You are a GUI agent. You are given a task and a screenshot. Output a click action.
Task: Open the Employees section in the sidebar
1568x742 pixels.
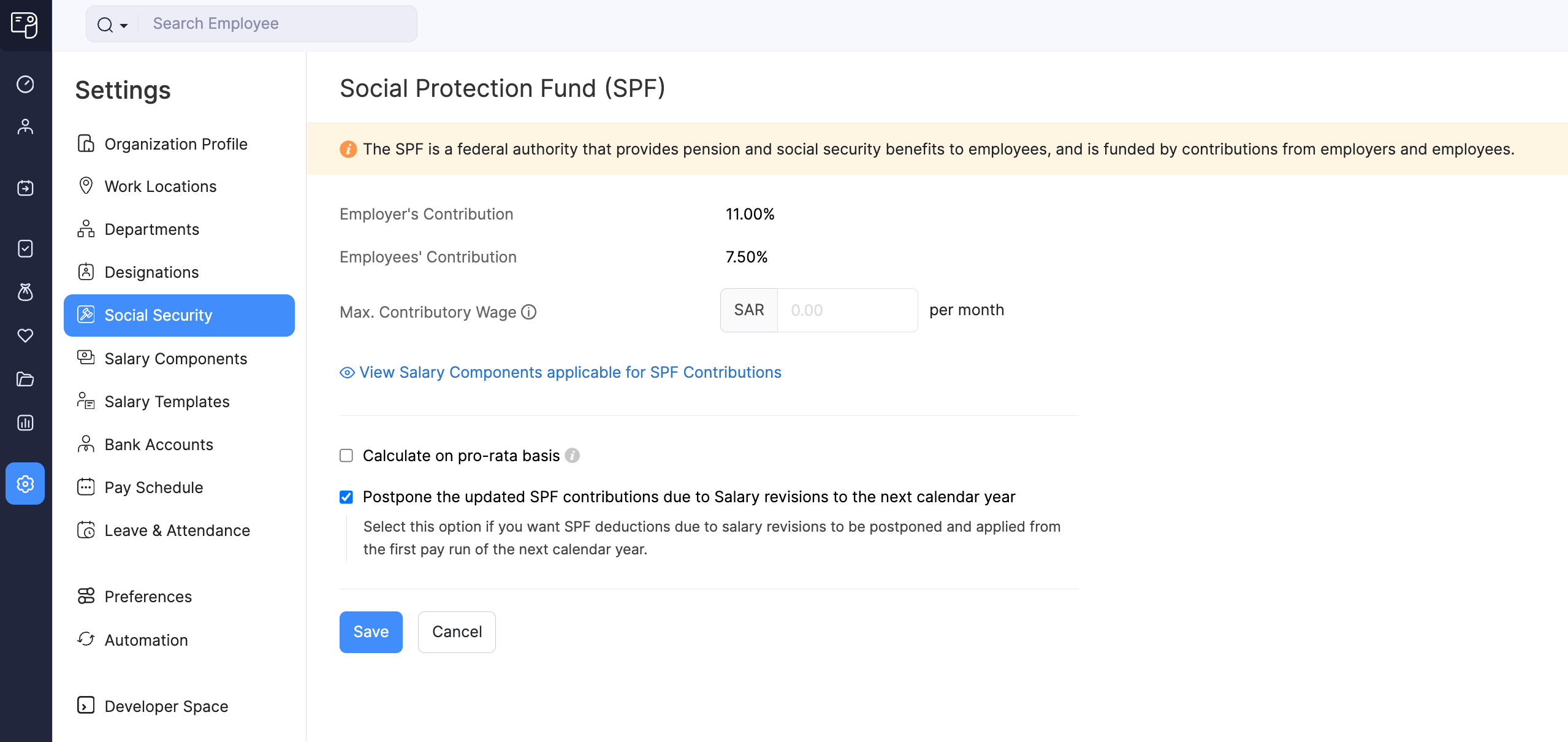click(x=25, y=126)
